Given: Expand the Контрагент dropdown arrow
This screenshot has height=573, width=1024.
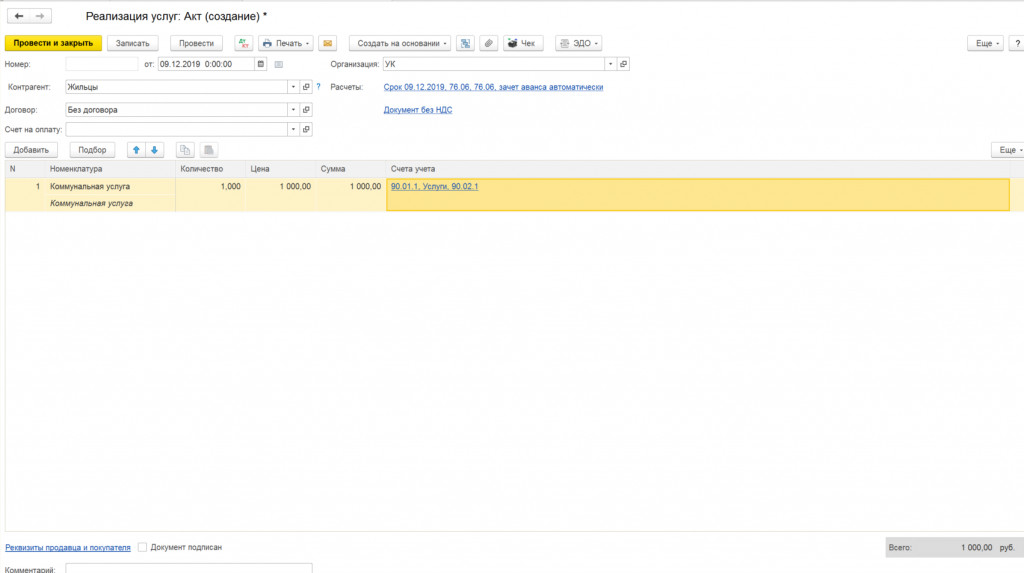Looking at the screenshot, I should [x=293, y=87].
